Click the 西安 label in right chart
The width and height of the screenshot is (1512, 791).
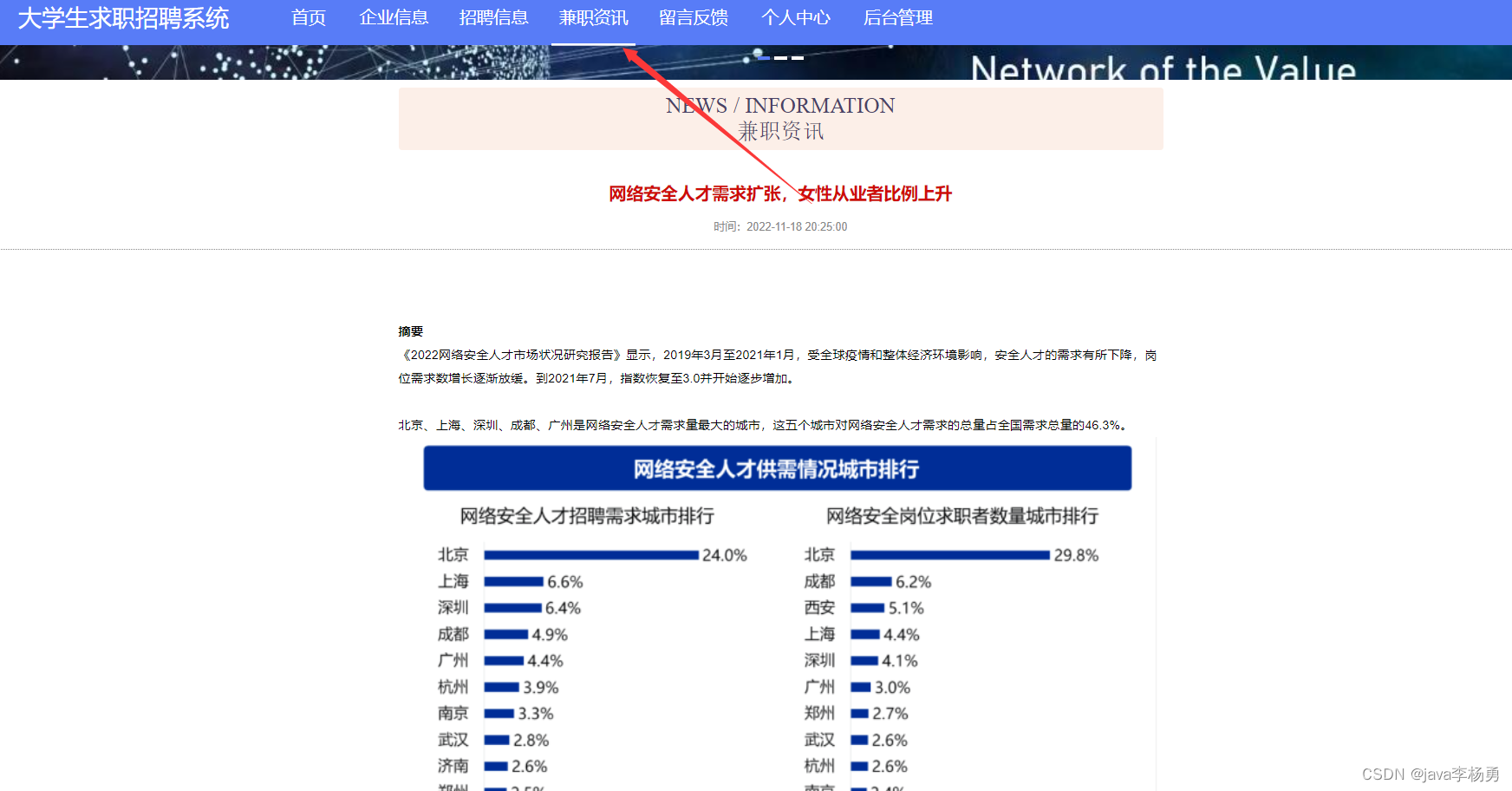coord(819,608)
